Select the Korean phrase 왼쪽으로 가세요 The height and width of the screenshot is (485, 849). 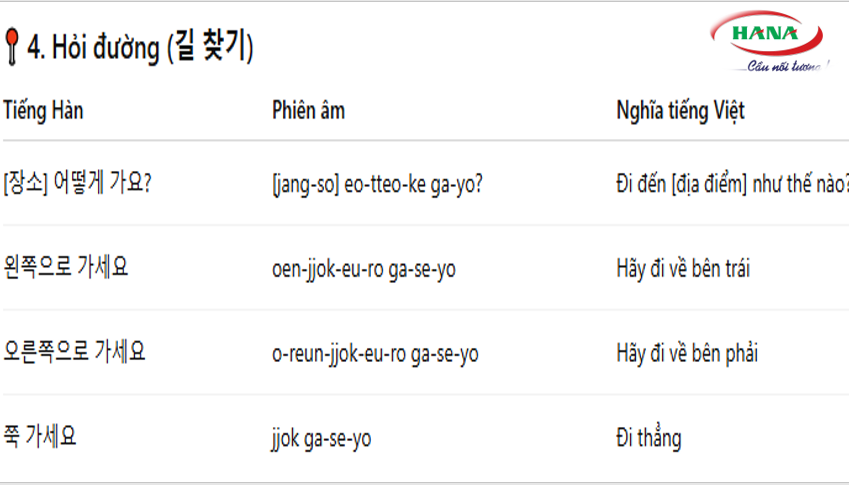tap(66, 267)
